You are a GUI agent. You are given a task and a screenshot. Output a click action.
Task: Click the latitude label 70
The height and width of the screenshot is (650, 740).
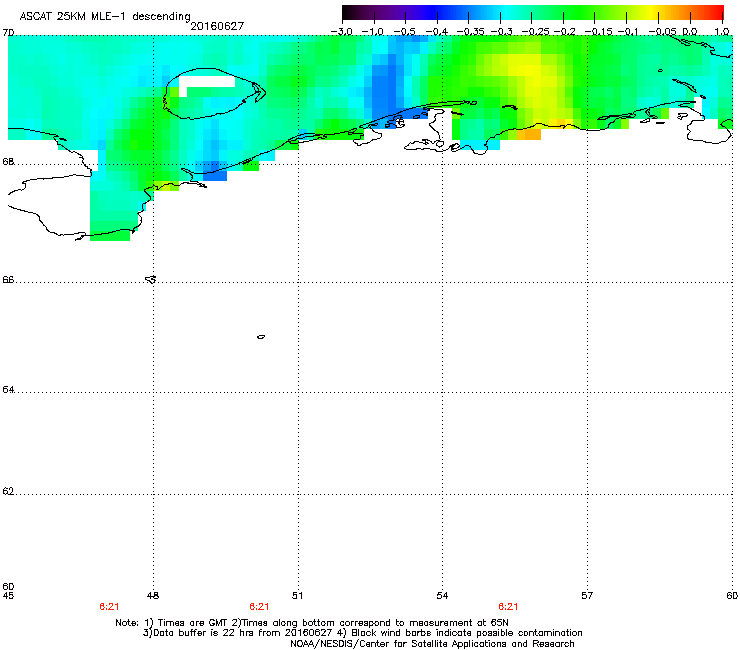click(8, 33)
